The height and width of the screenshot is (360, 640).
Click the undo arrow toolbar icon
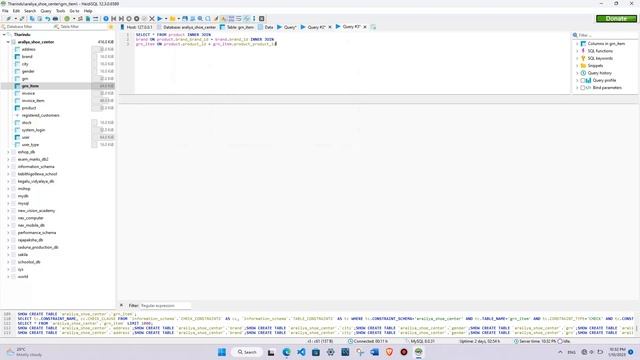click(x=48, y=19)
